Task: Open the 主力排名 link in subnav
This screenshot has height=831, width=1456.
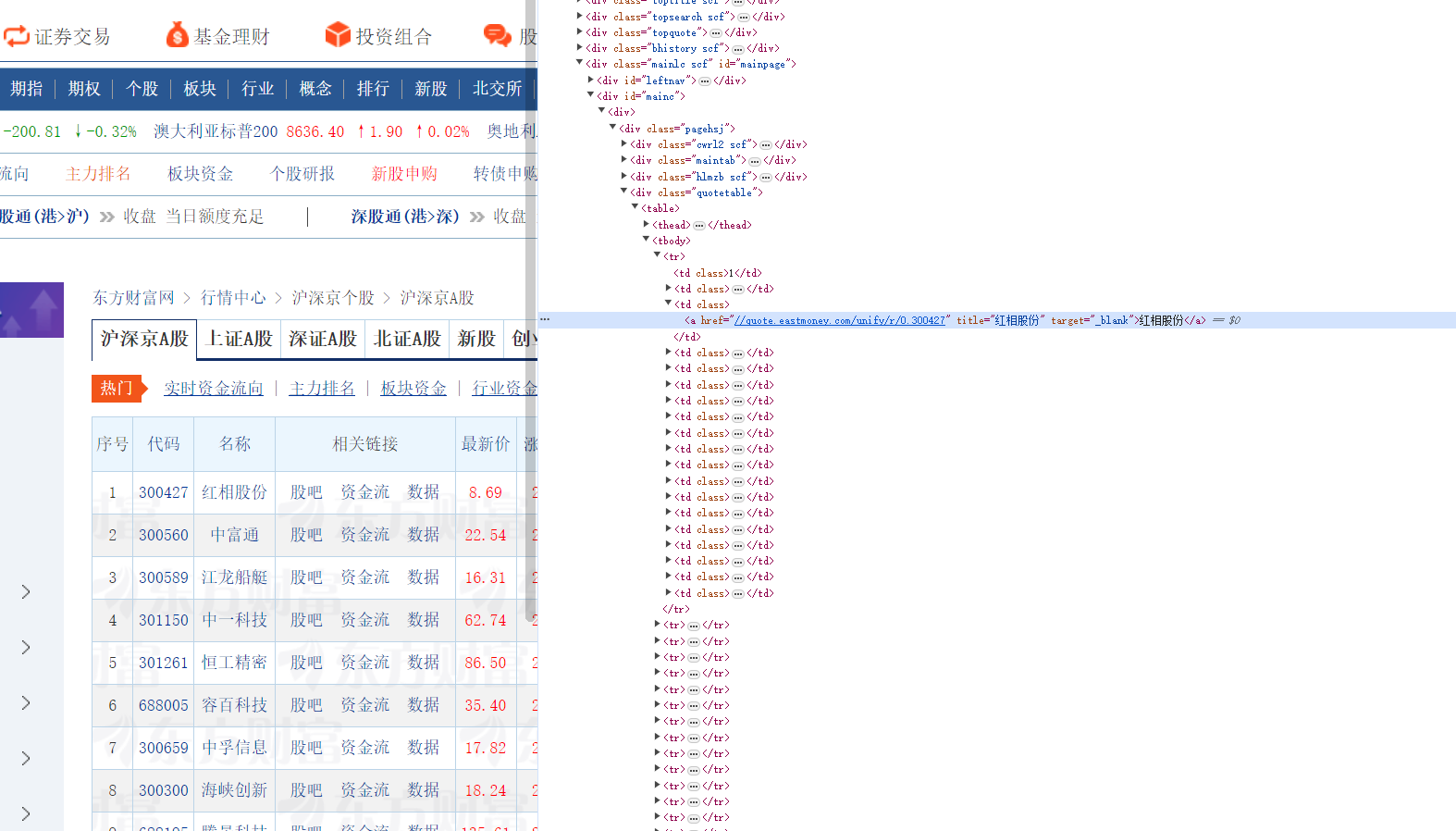Action: [98, 174]
